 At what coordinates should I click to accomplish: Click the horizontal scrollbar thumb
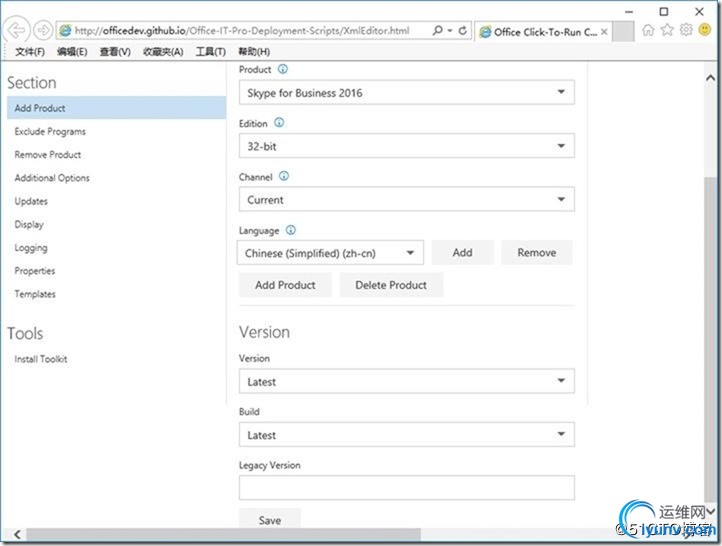pos(223,534)
